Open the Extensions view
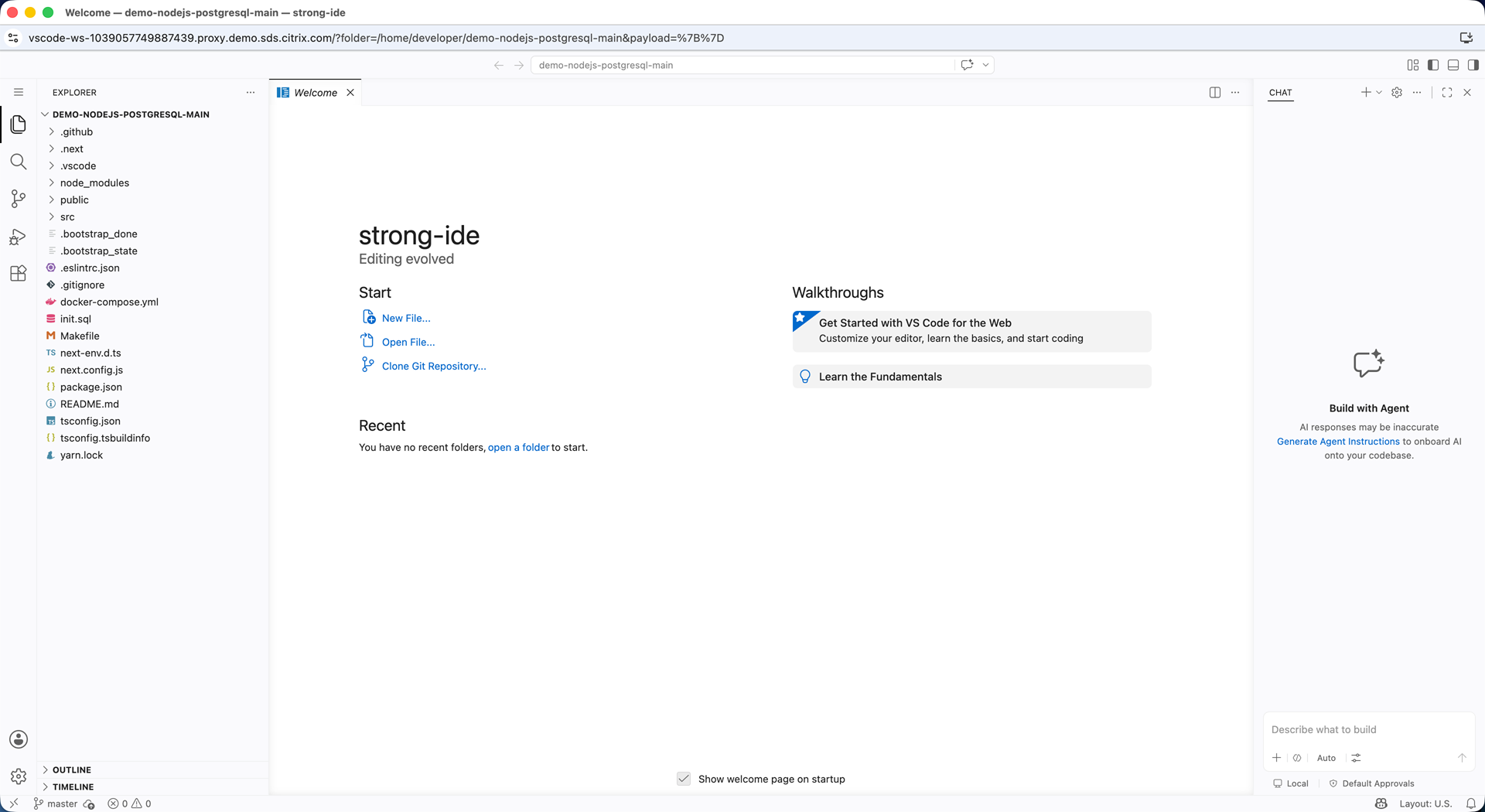The width and height of the screenshot is (1485, 812). pos(19,273)
